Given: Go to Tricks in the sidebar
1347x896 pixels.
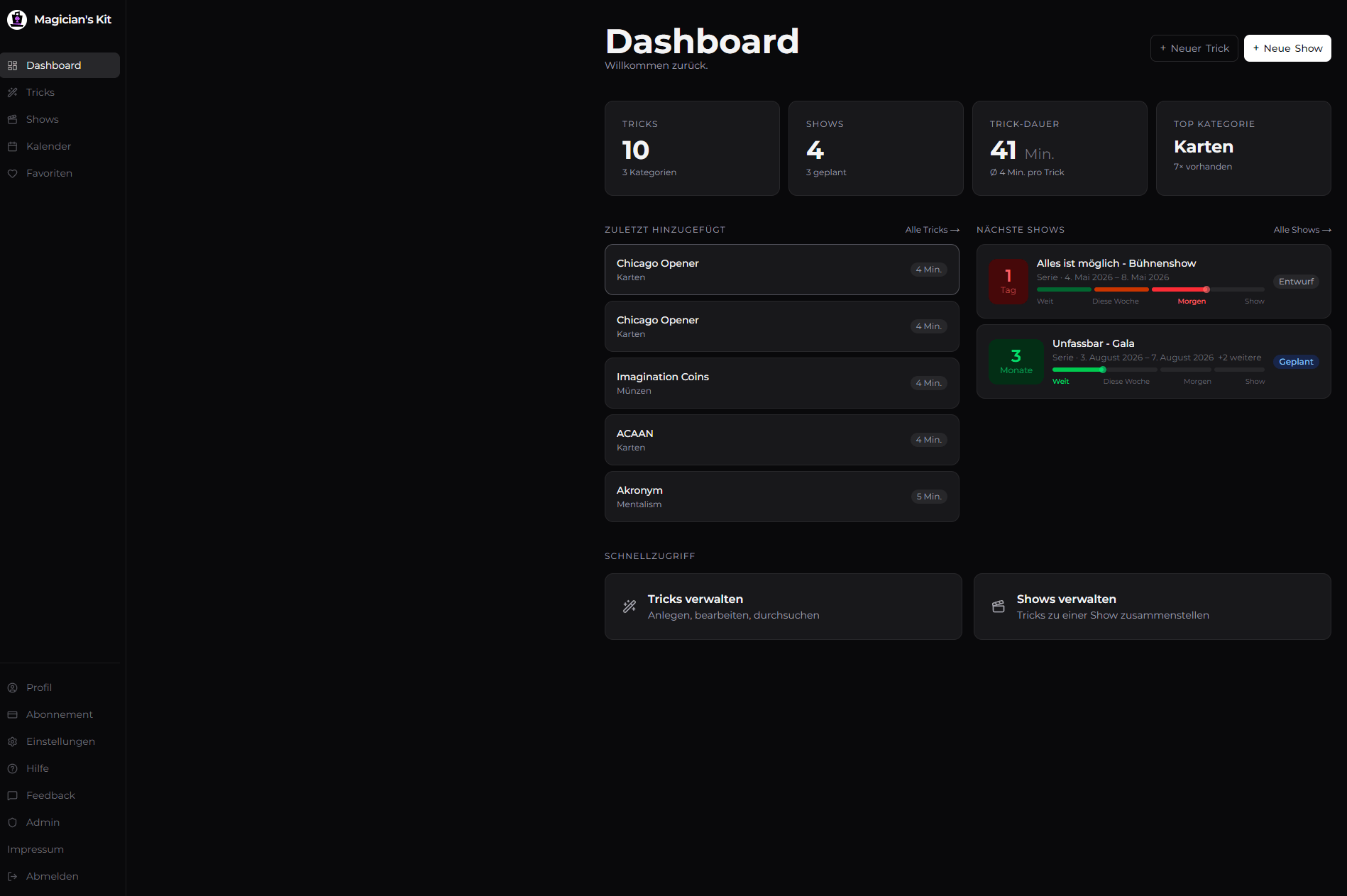Looking at the screenshot, I should (x=60, y=92).
